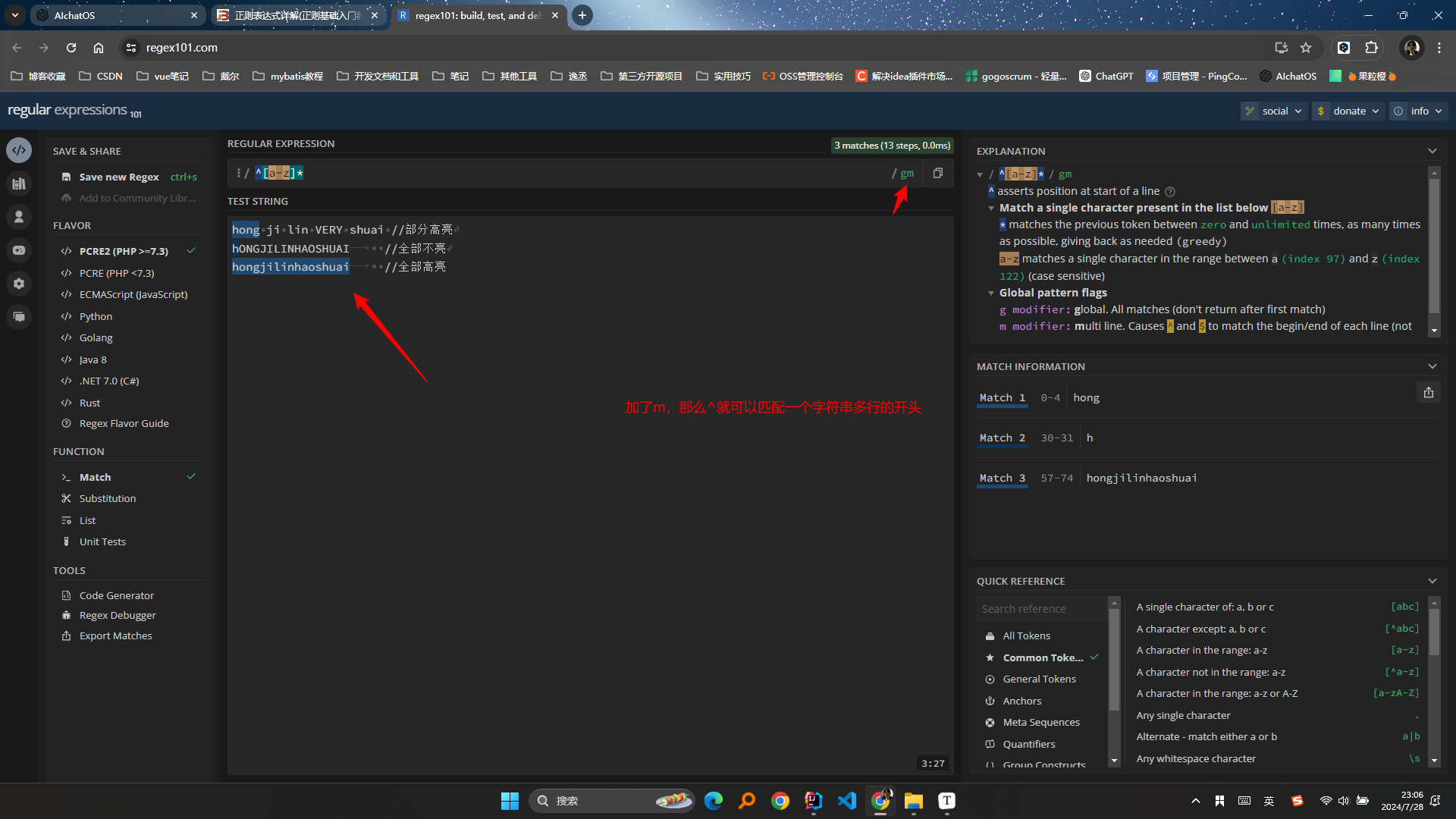The image size is (1456, 819).
Task: Open the regex library sidebar icon
Action: point(19,184)
